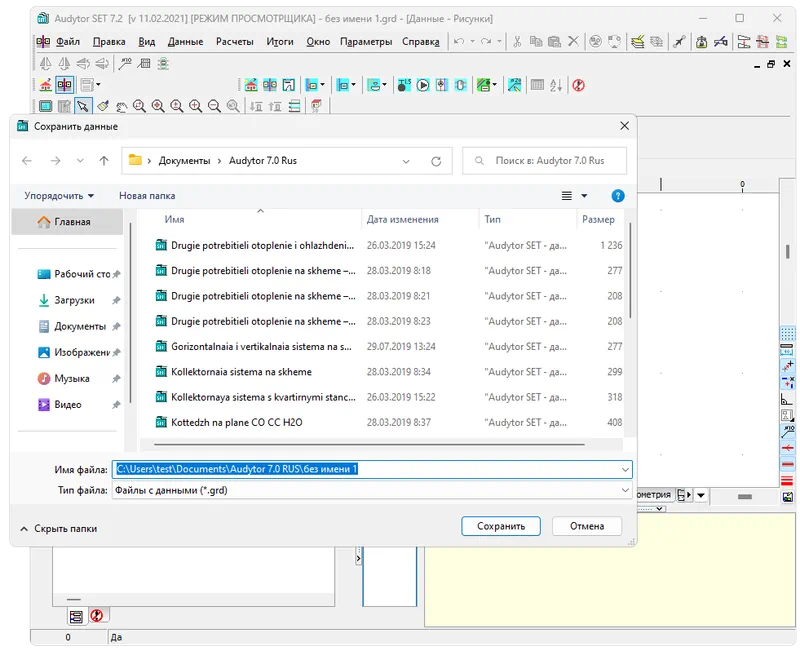Click the wrench tool icon in top toolbar

coord(679,41)
